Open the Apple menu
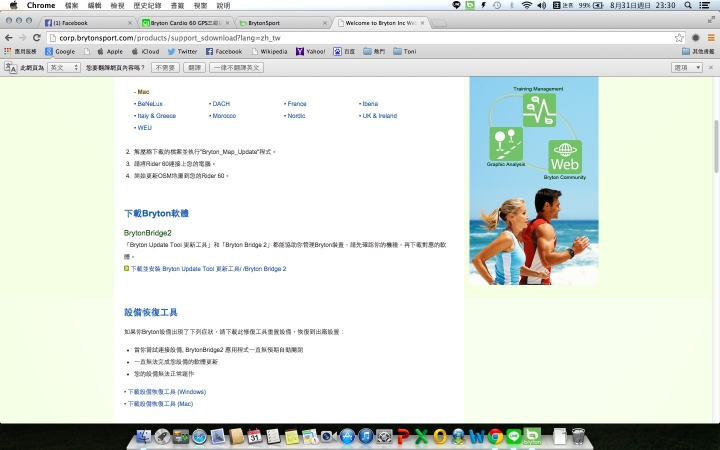Viewport: 720px width, 450px height. (x=13, y=5)
